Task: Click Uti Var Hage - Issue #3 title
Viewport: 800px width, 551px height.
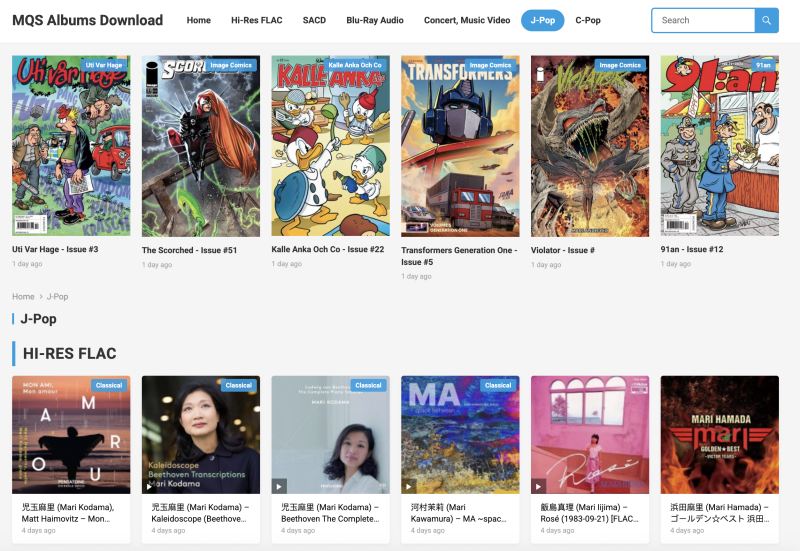Action: 55,249
